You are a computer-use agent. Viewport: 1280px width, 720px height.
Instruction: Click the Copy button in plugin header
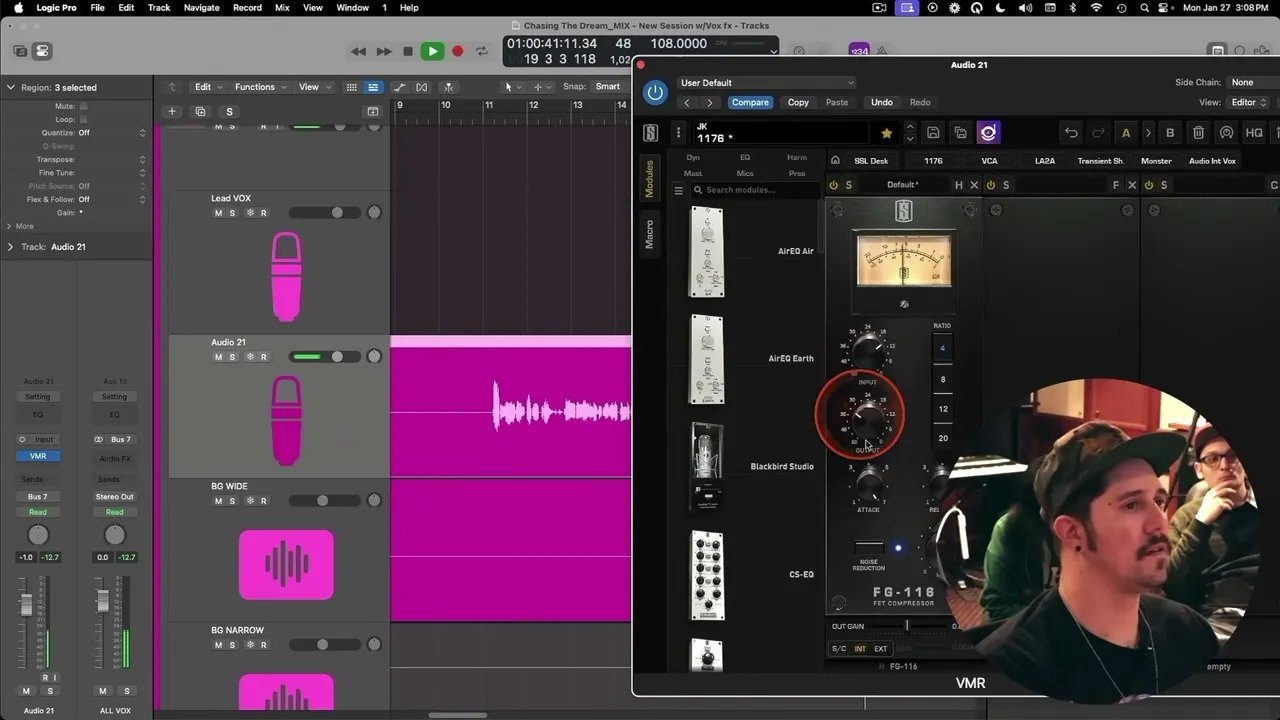tap(798, 102)
